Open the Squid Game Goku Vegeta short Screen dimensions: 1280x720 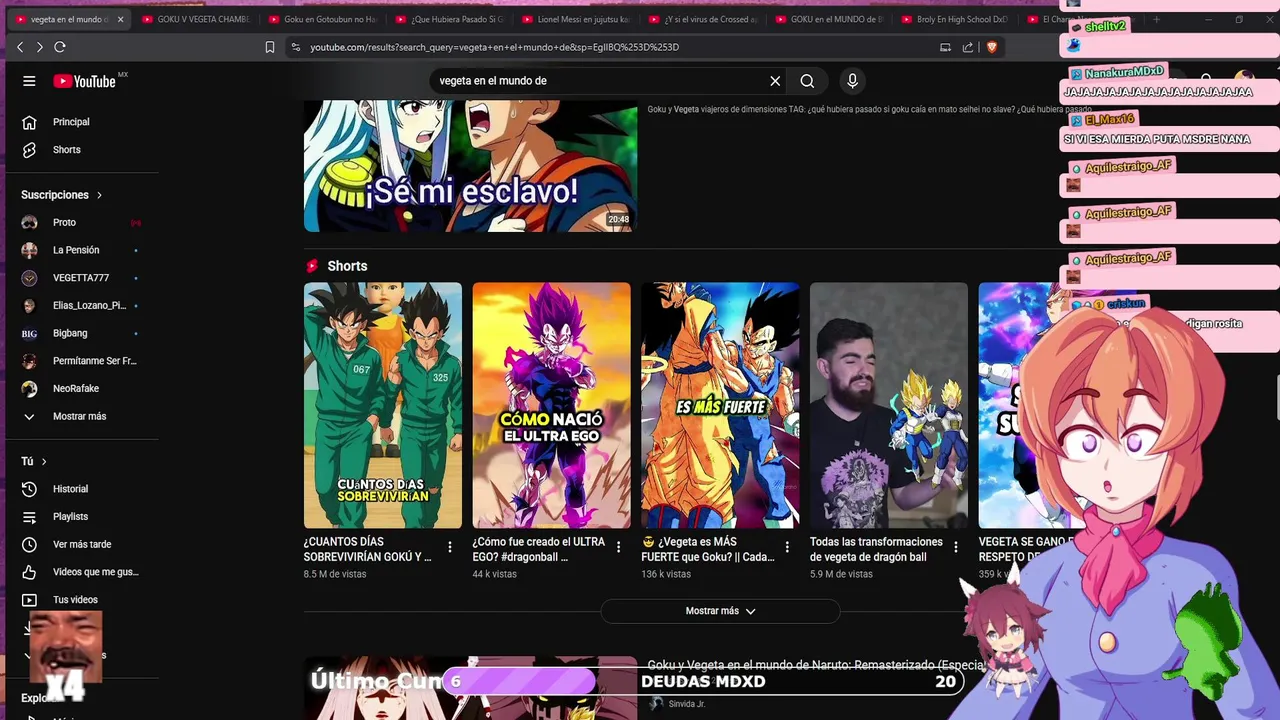pyautogui.click(x=383, y=405)
